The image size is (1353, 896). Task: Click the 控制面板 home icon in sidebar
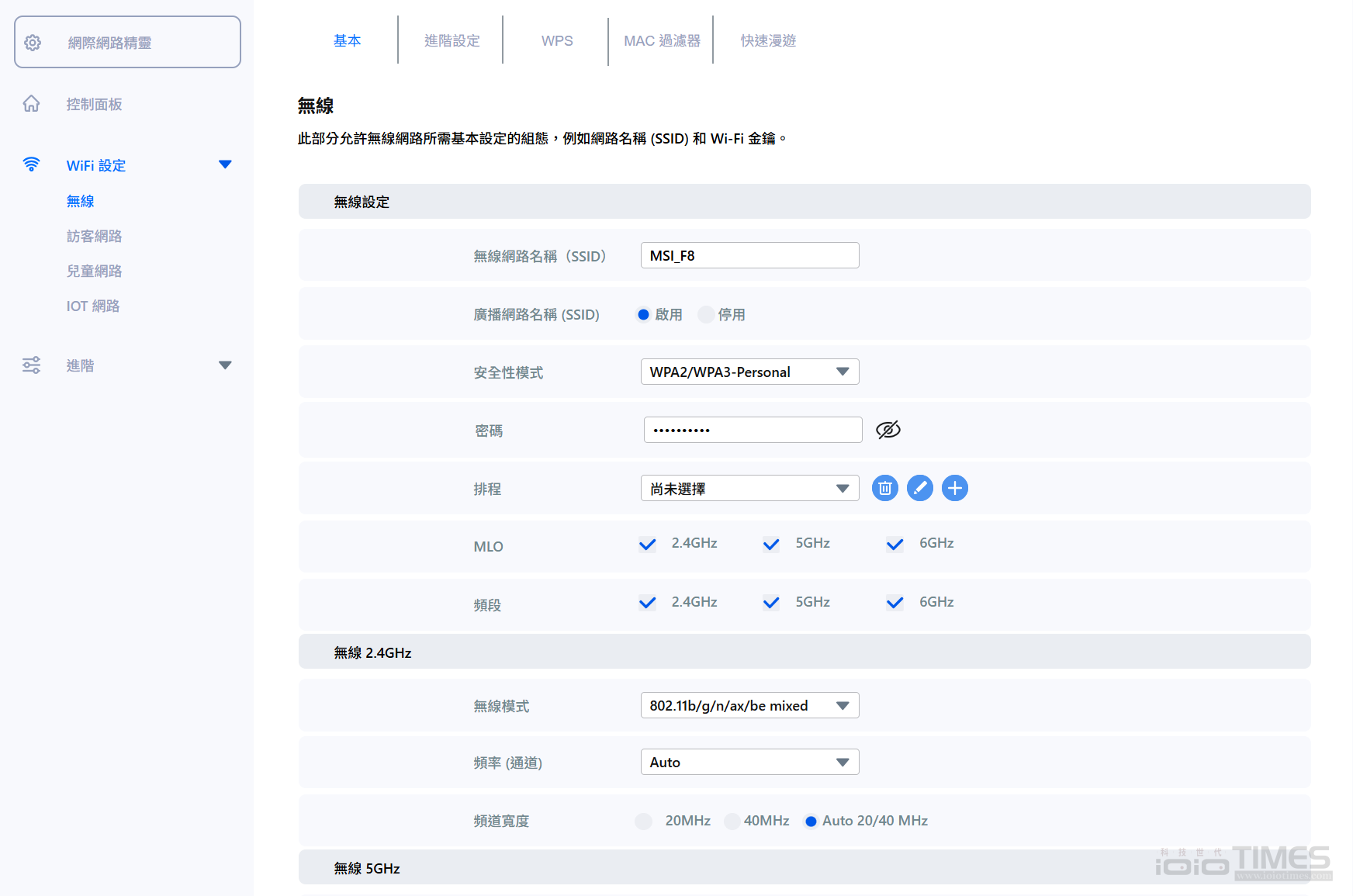click(x=31, y=103)
